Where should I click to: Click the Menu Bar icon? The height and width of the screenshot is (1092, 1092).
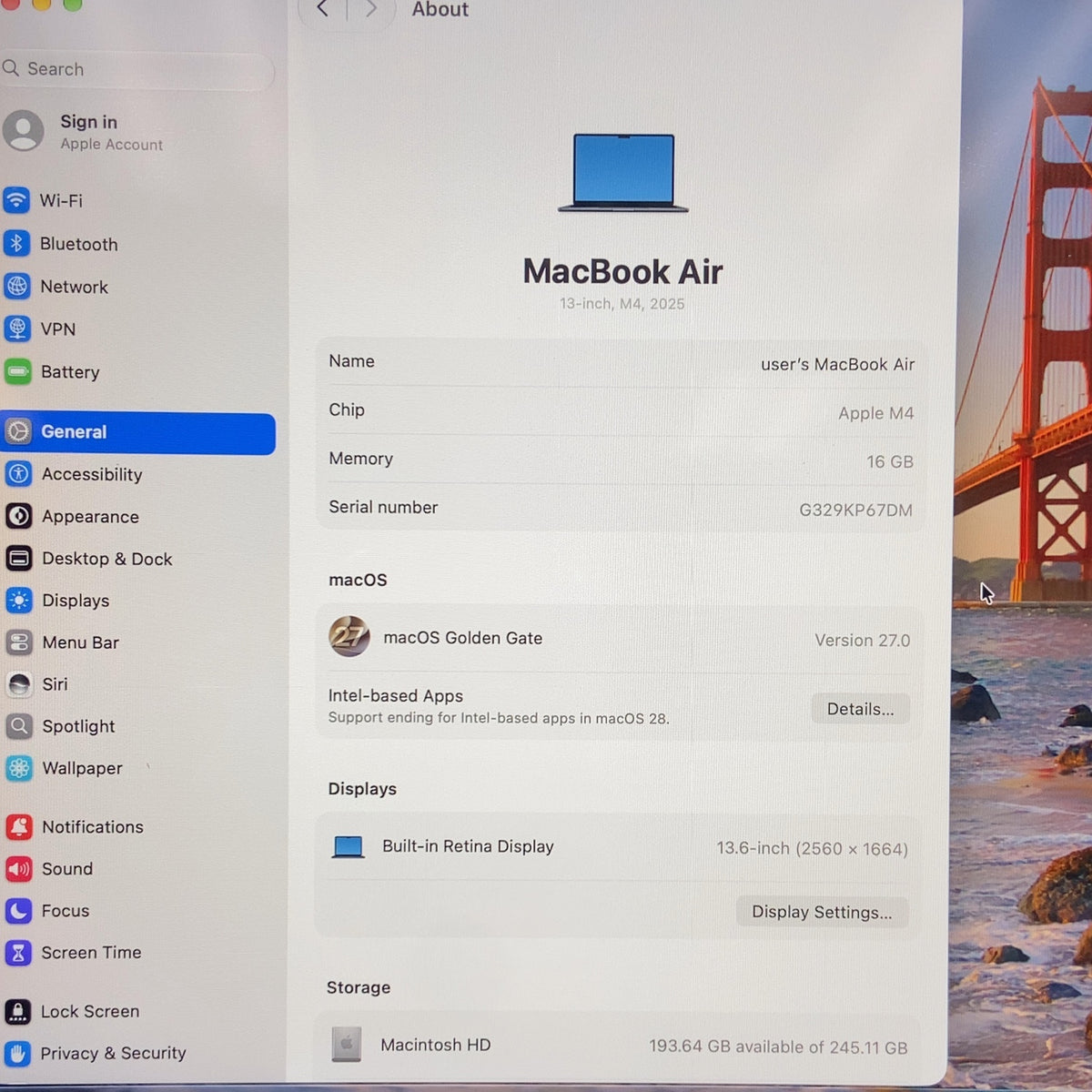click(19, 642)
